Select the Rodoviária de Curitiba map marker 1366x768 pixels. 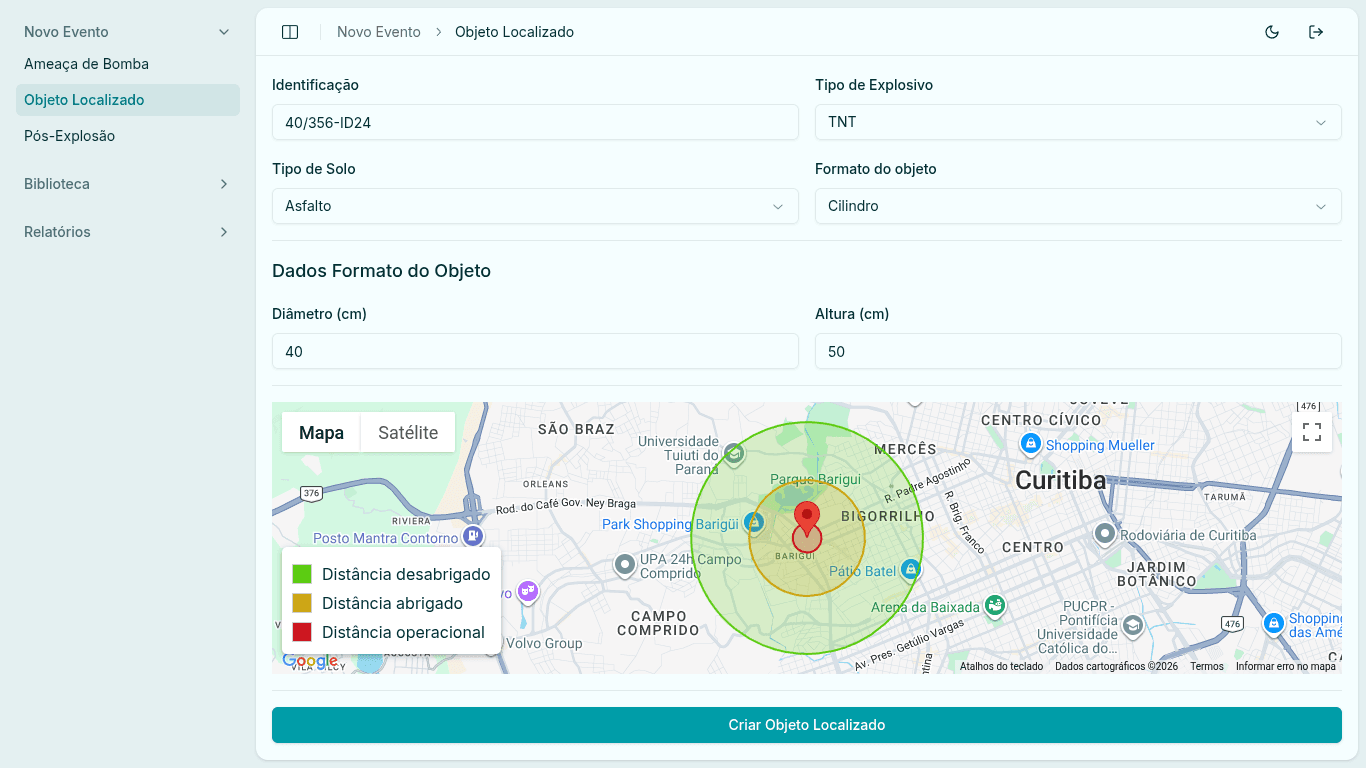[x=1105, y=534]
